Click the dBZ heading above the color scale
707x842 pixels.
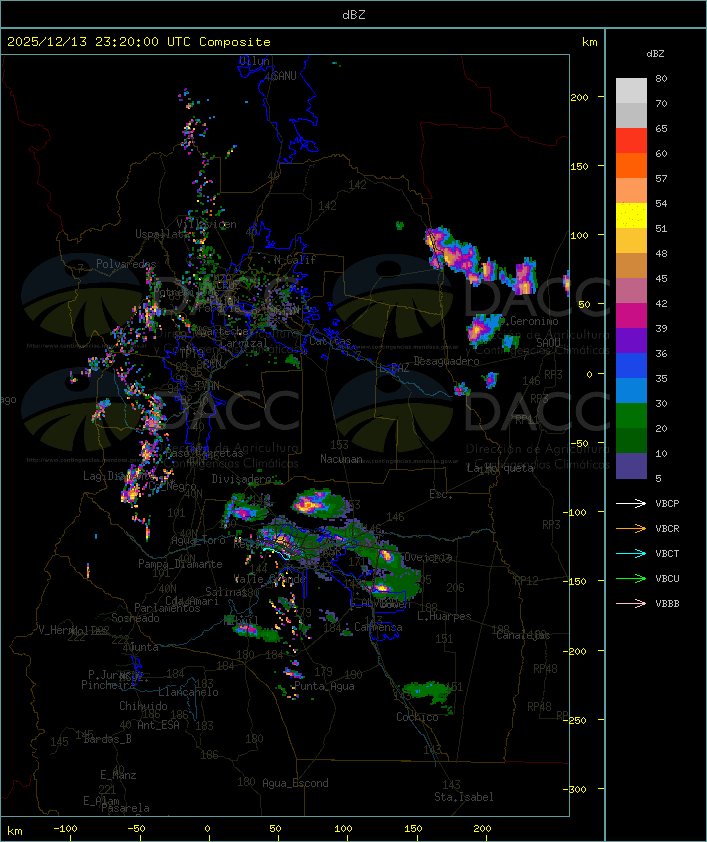tap(655, 54)
